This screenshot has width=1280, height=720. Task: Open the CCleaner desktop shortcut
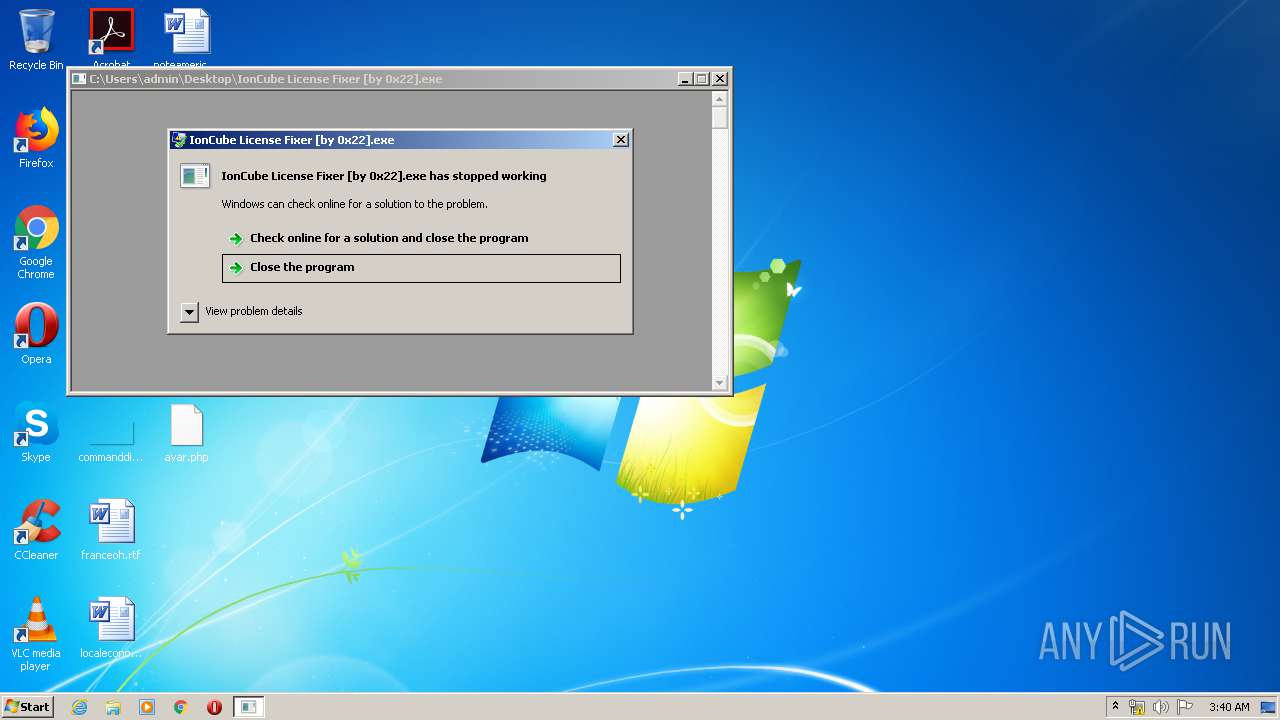pos(36,530)
